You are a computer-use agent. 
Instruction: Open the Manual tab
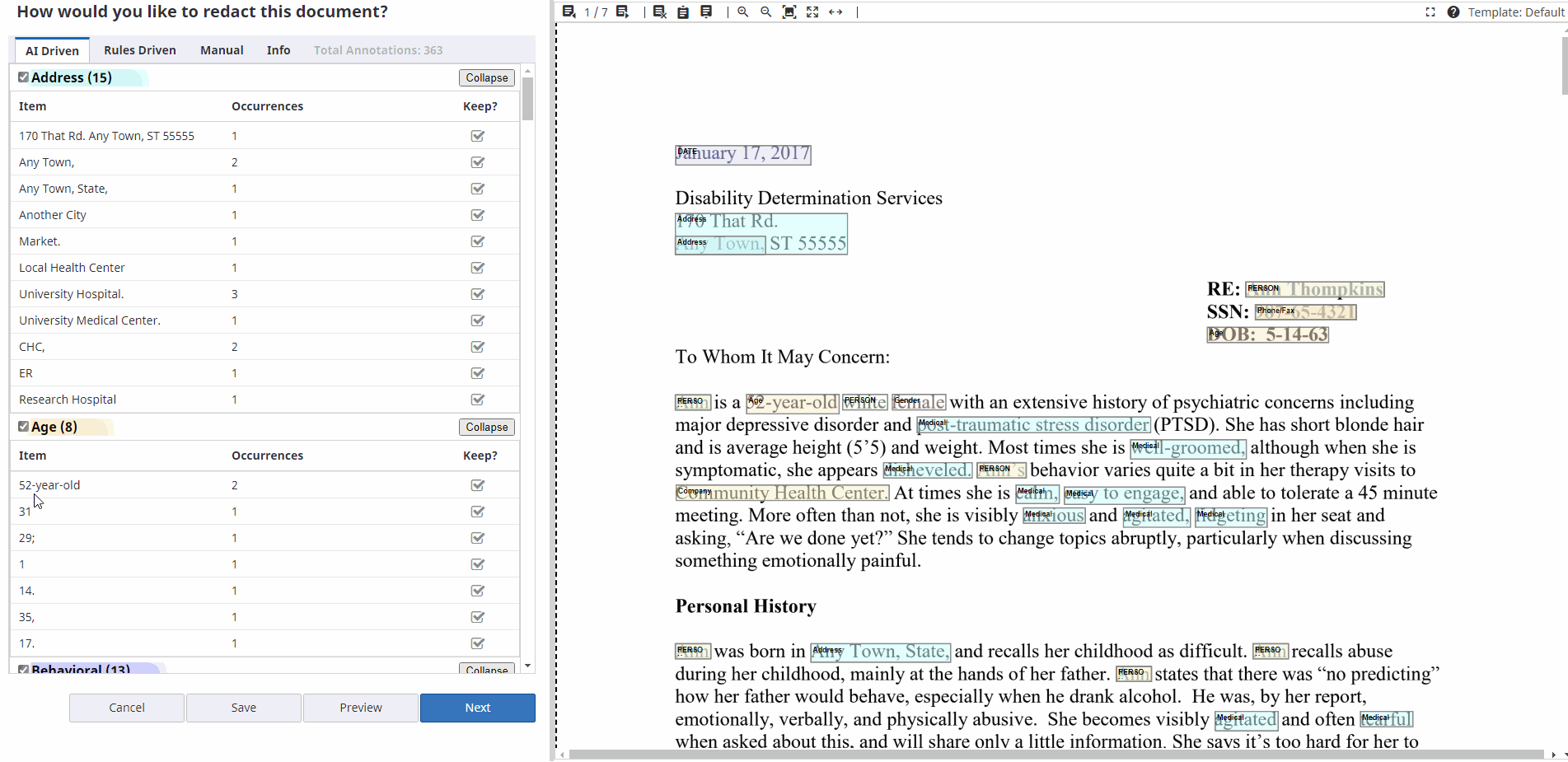point(222,50)
